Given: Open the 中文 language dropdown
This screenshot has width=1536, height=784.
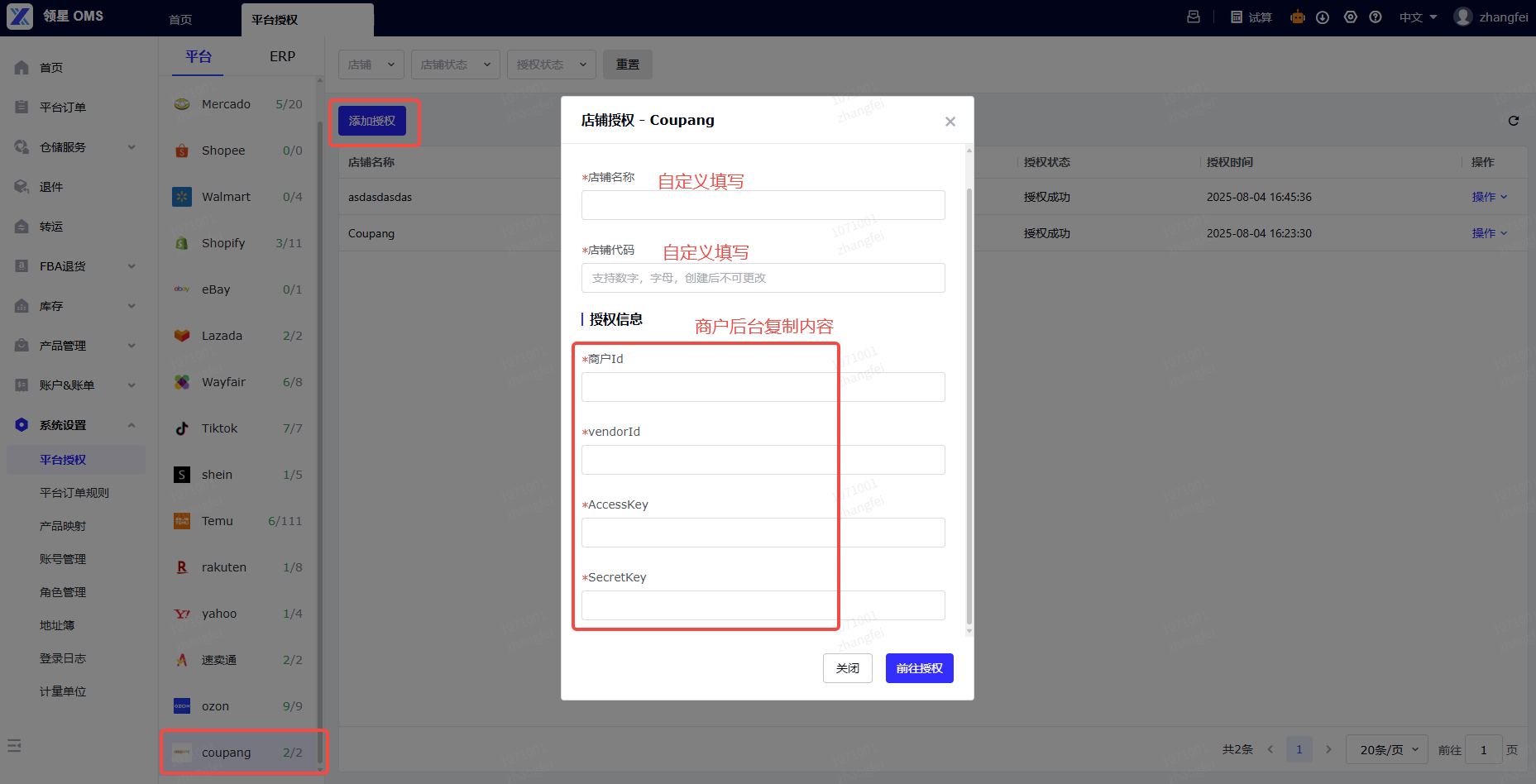Looking at the screenshot, I should [1419, 17].
